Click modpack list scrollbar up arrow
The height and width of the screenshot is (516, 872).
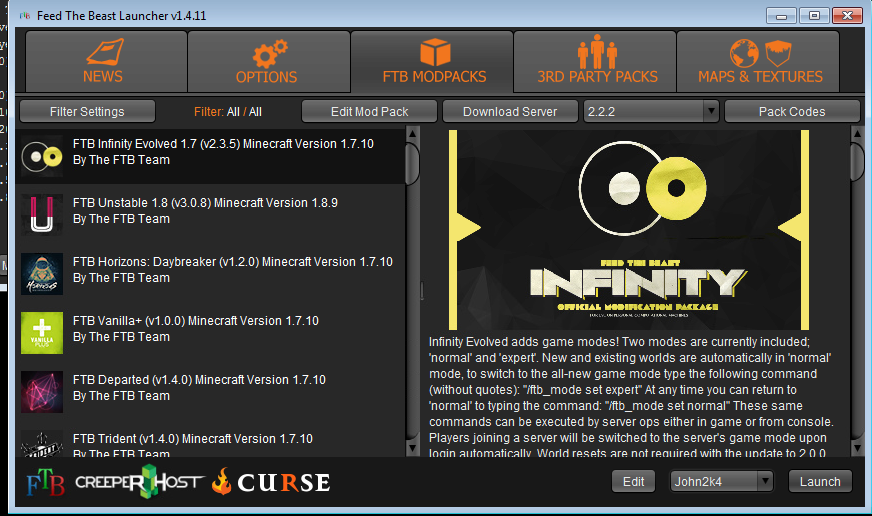click(412, 134)
